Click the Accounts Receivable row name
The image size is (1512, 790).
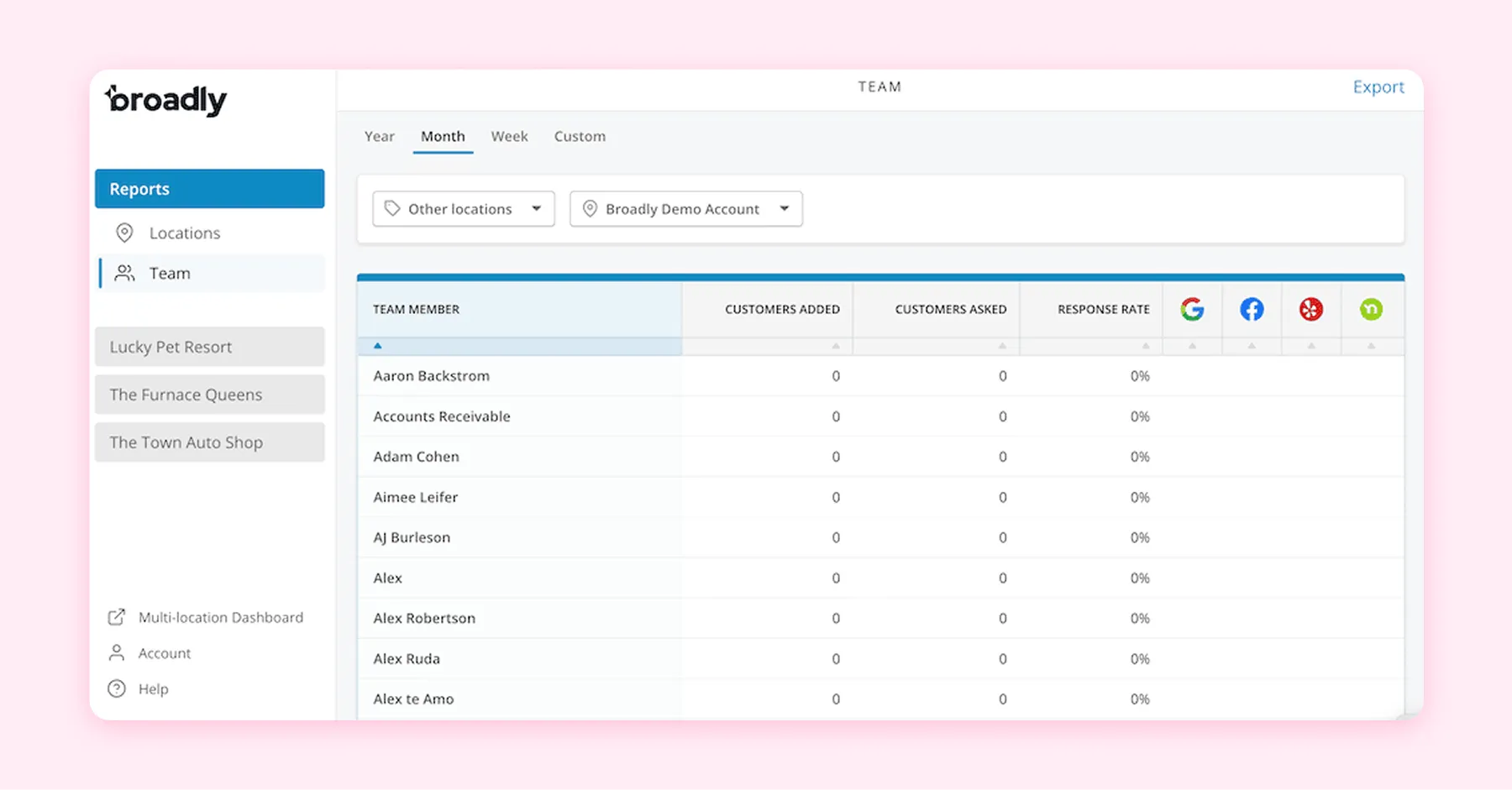pos(442,416)
